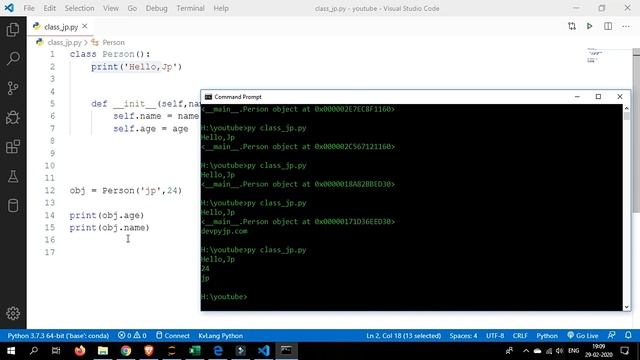
Task: Open the Help menu
Action: 221,8
